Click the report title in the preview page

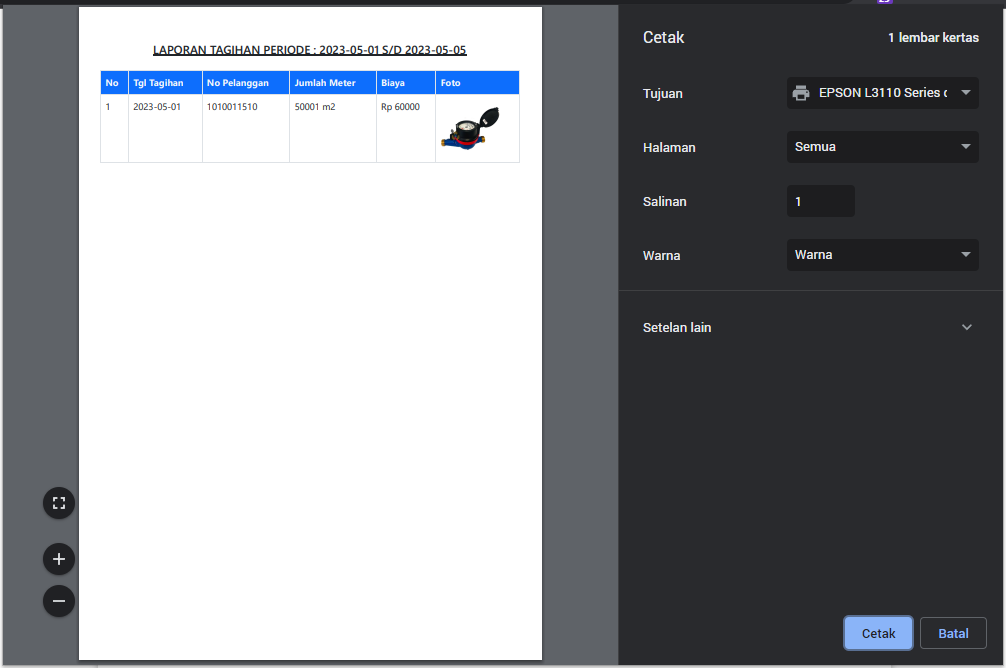pos(310,48)
